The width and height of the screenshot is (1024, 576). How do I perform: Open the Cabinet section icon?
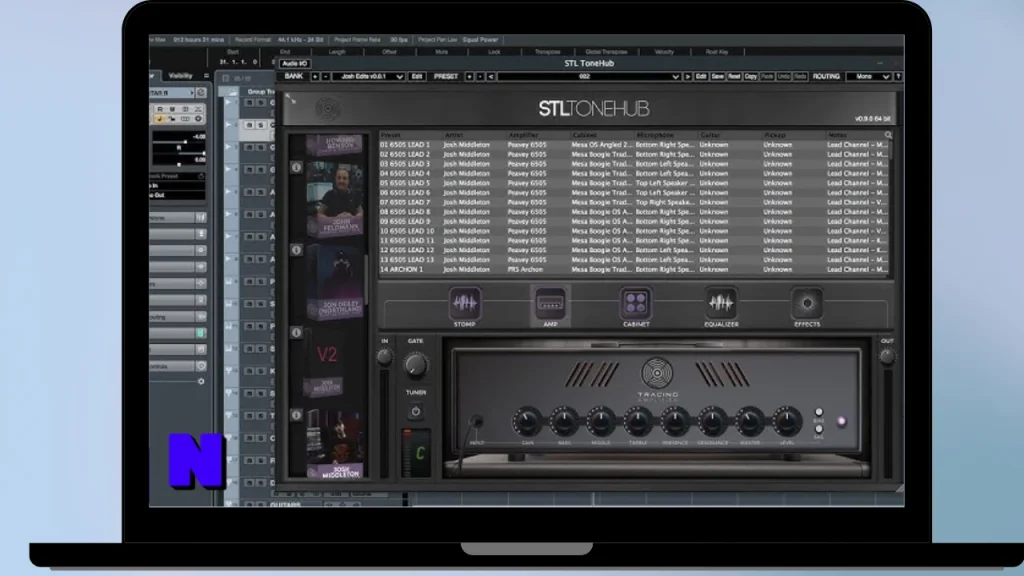635,303
